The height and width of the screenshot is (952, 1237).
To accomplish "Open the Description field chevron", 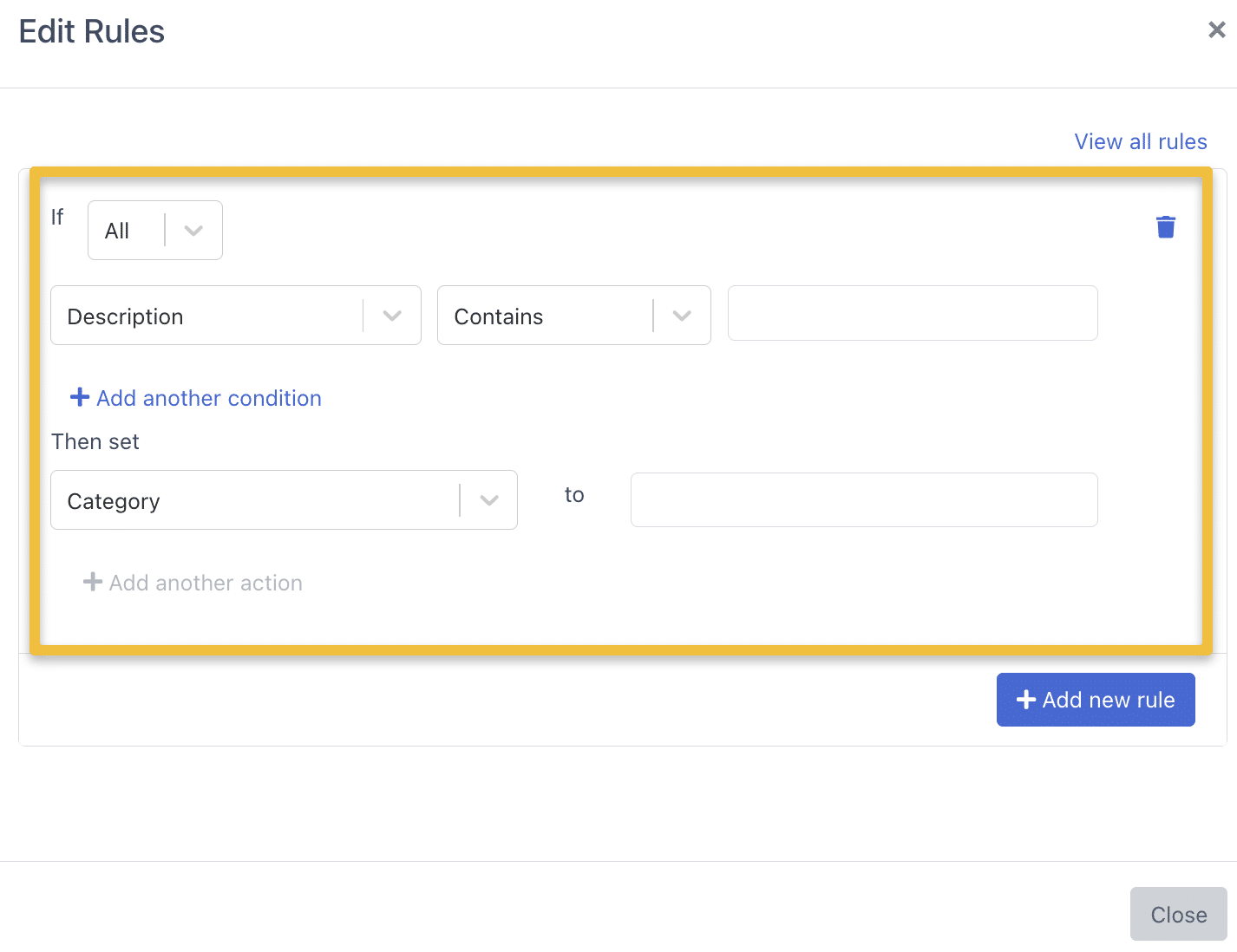I will (x=392, y=316).
